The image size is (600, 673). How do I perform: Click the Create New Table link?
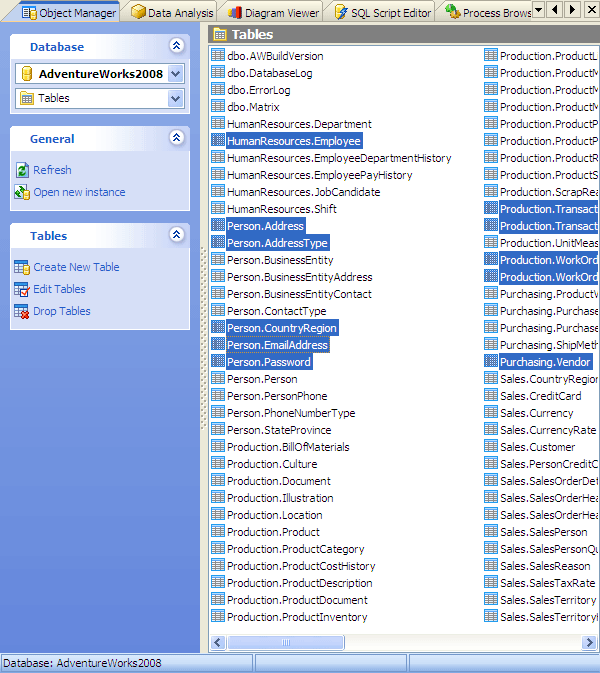(76, 267)
